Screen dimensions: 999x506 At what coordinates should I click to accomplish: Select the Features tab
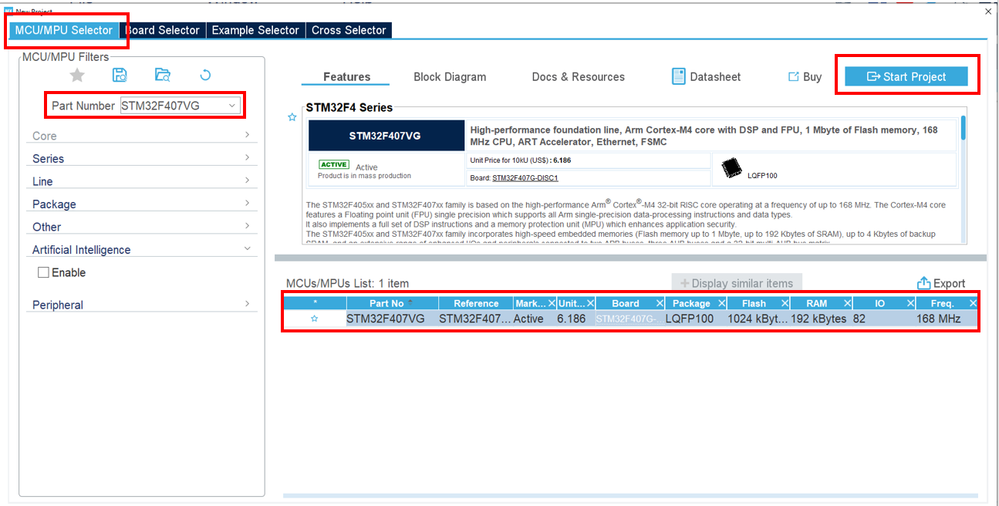pos(347,77)
